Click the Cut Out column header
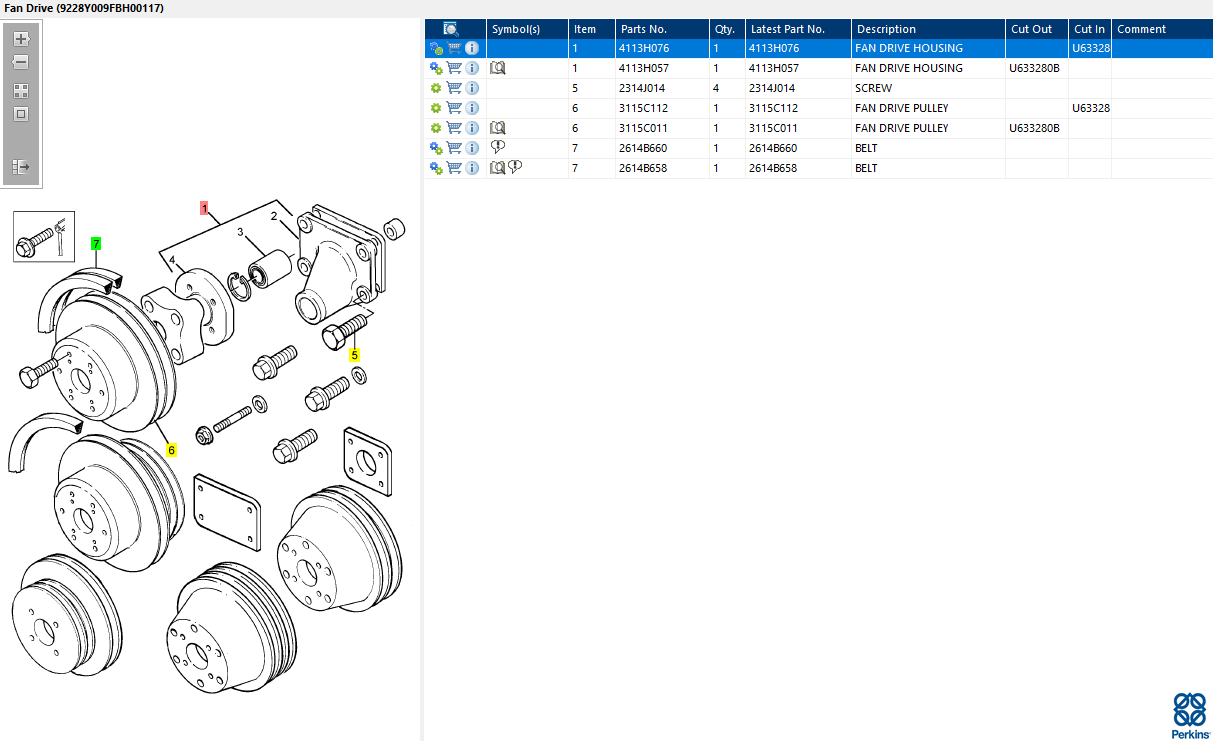Image resolution: width=1213 pixels, height=741 pixels. click(1035, 29)
